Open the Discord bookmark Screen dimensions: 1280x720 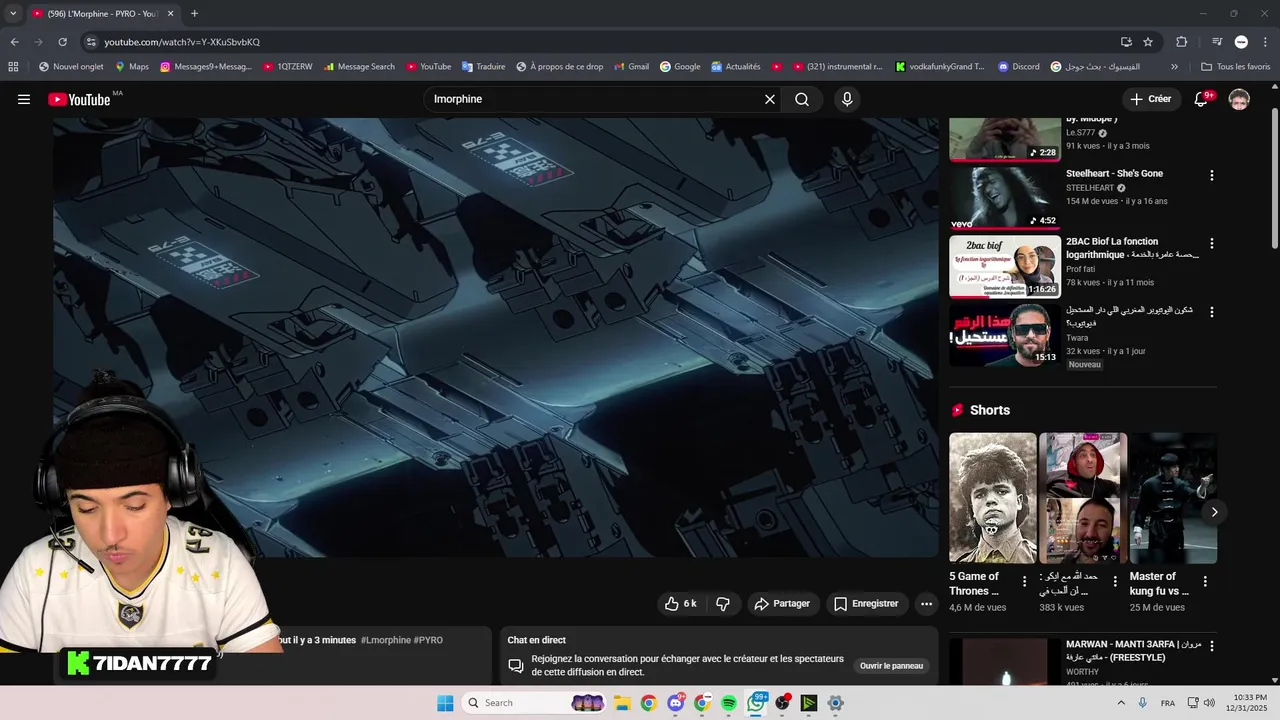tap(1018, 67)
